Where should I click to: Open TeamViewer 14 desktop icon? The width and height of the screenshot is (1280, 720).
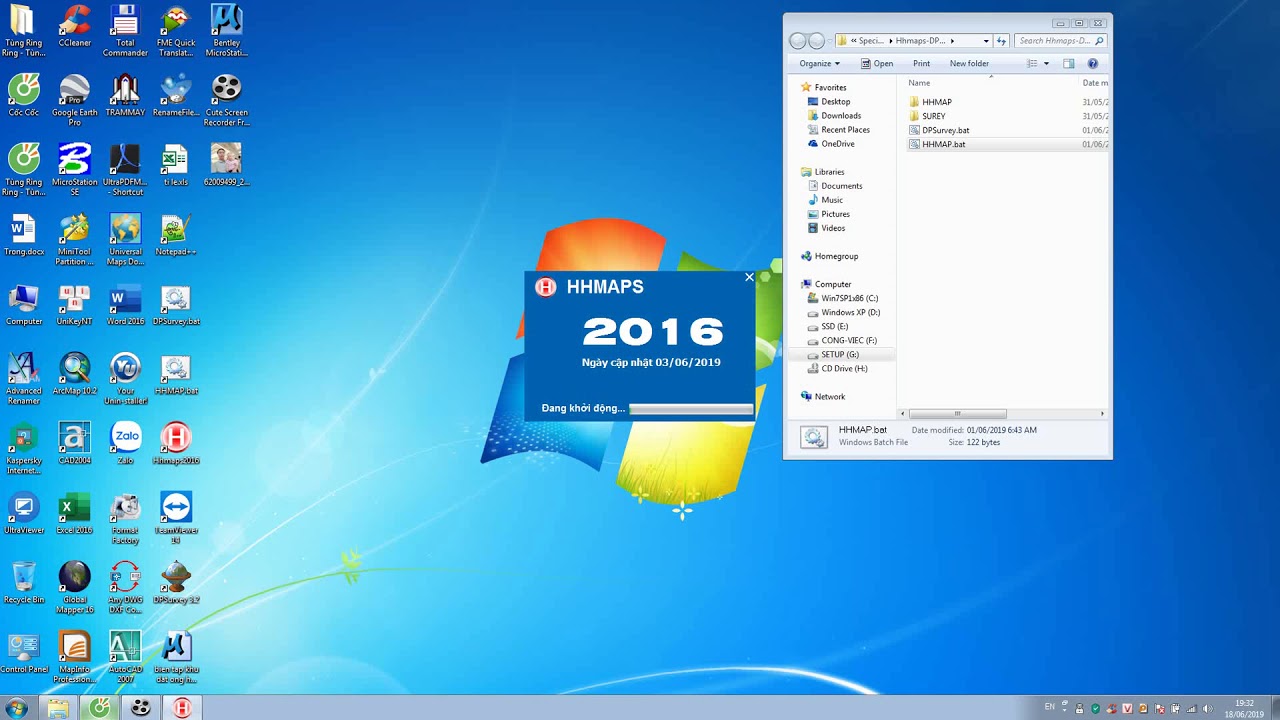(176, 517)
